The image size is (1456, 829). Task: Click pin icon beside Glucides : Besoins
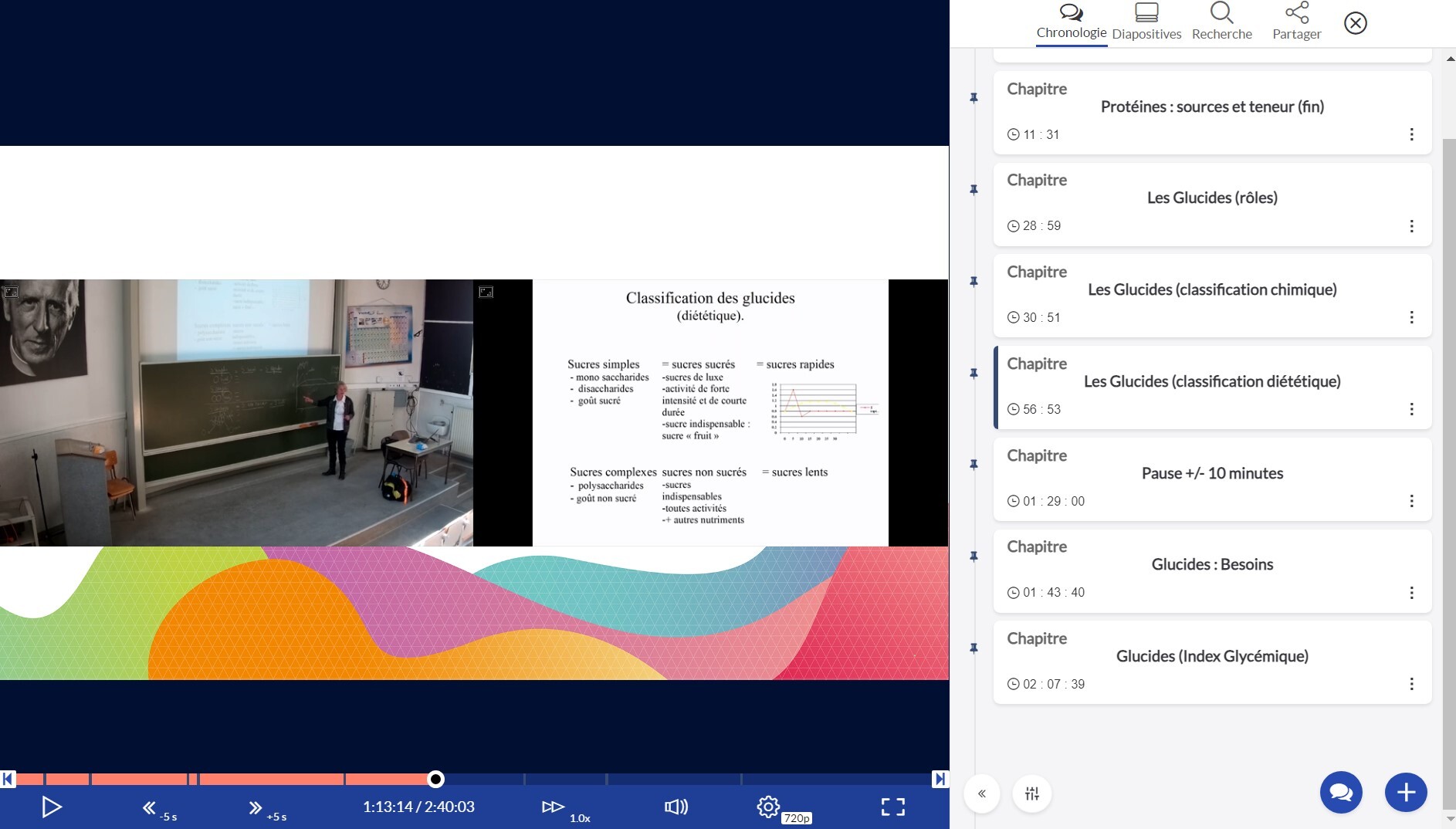tap(973, 557)
